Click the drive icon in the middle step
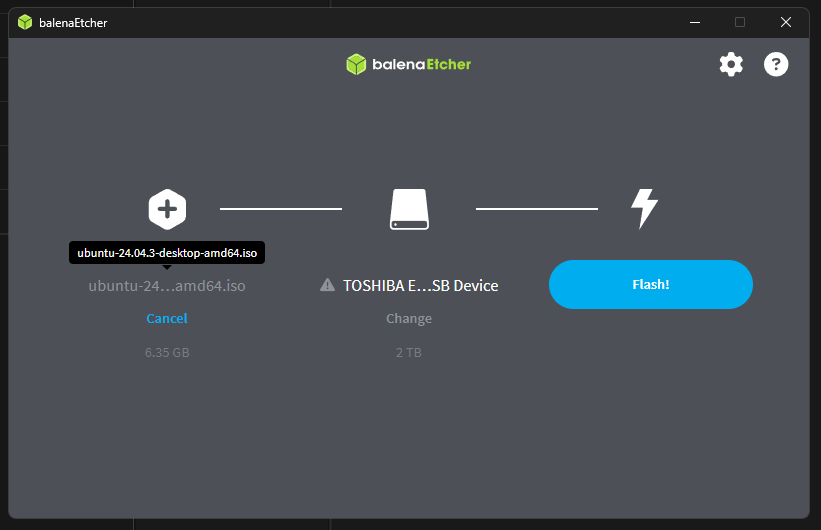 [x=409, y=209]
